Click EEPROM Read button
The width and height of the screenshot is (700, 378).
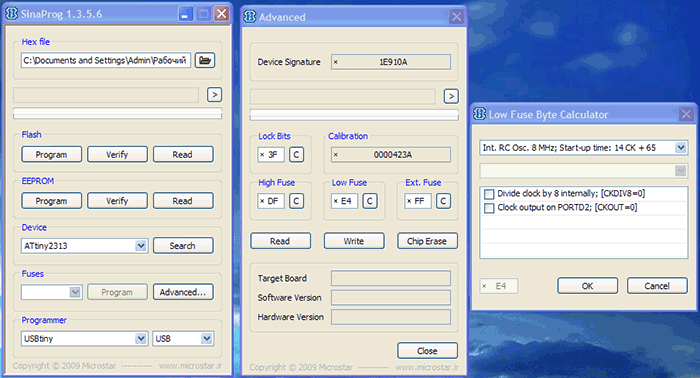pyautogui.click(x=183, y=201)
